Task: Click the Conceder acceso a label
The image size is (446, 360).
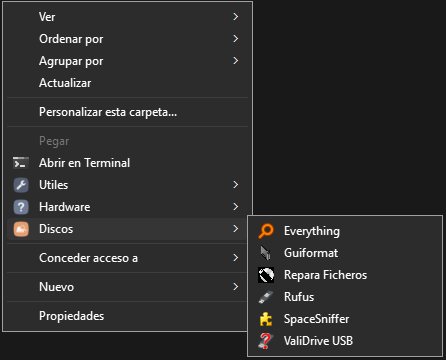Action: click(88, 258)
